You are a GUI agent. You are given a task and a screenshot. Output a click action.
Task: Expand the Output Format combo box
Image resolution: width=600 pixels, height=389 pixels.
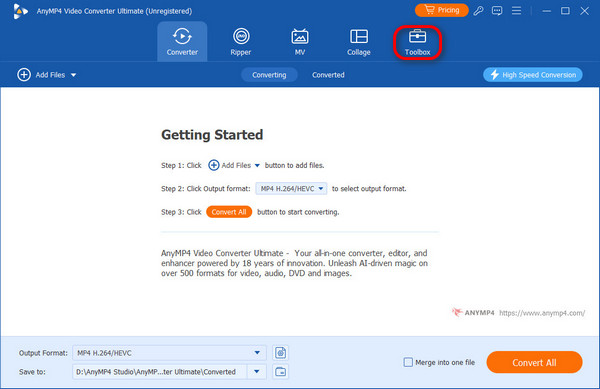(x=169, y=353)
